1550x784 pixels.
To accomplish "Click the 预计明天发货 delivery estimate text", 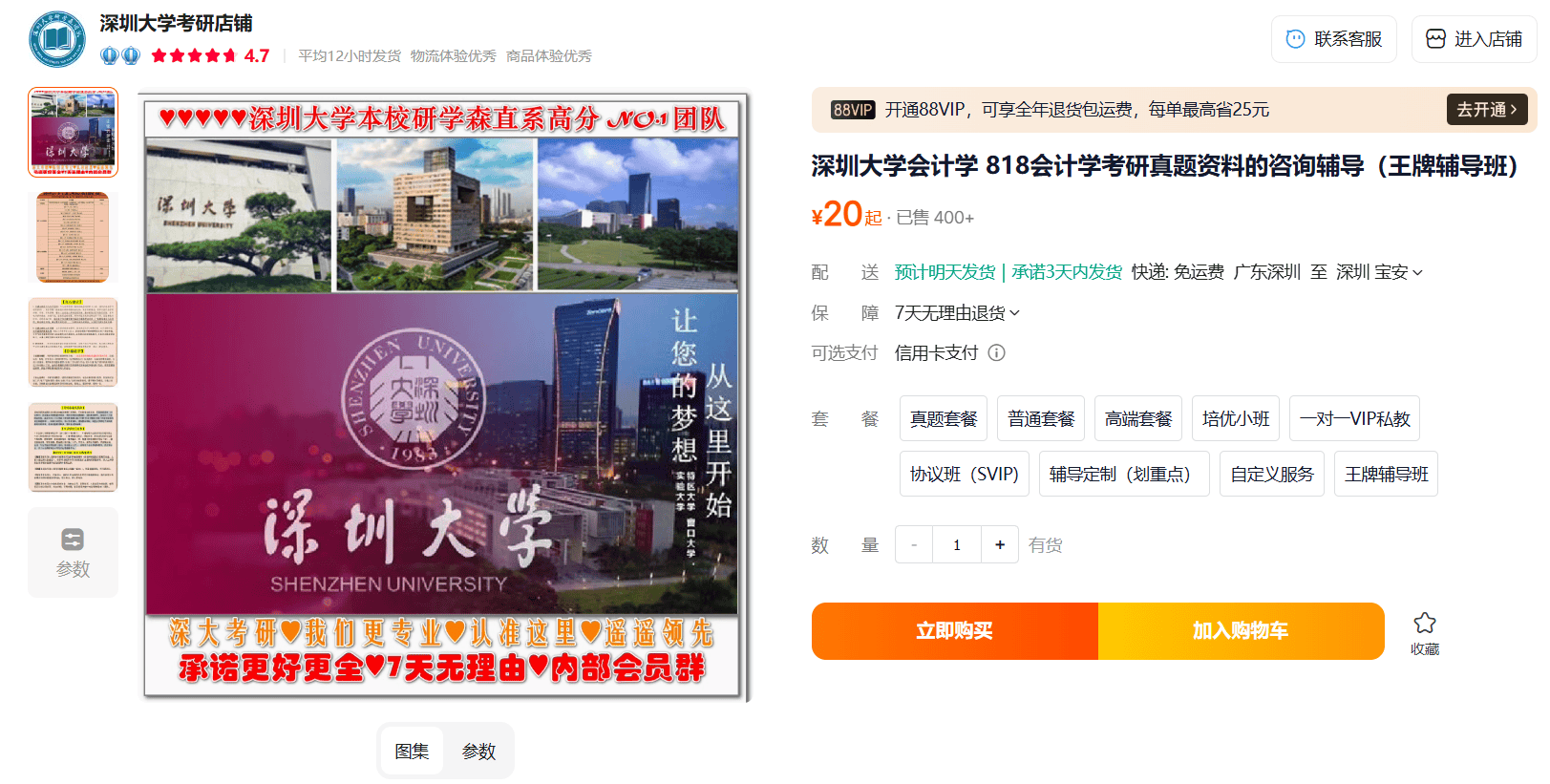I will (945, 272).
